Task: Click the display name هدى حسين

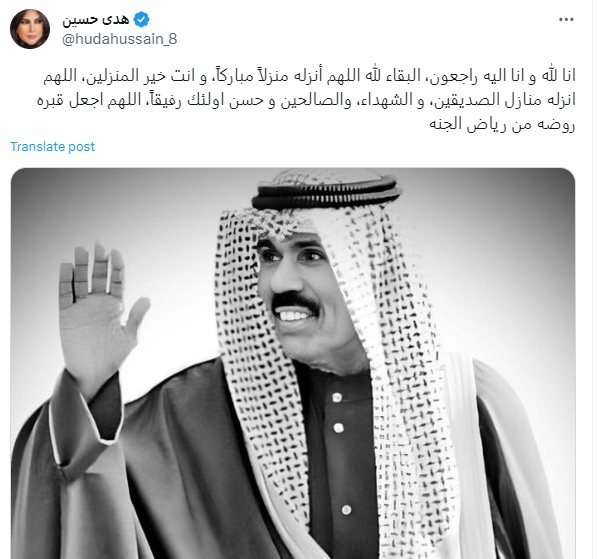Action: [x=96, y=19]
